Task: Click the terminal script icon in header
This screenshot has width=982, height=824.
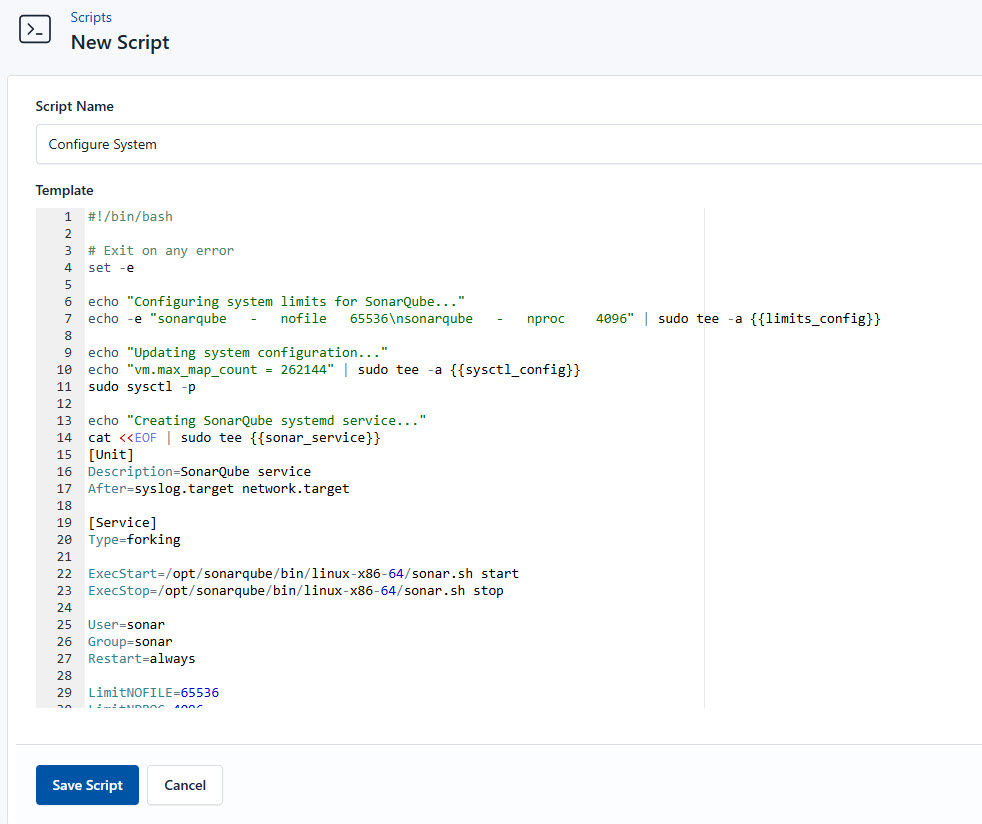Action: click(x=35, y=29)
